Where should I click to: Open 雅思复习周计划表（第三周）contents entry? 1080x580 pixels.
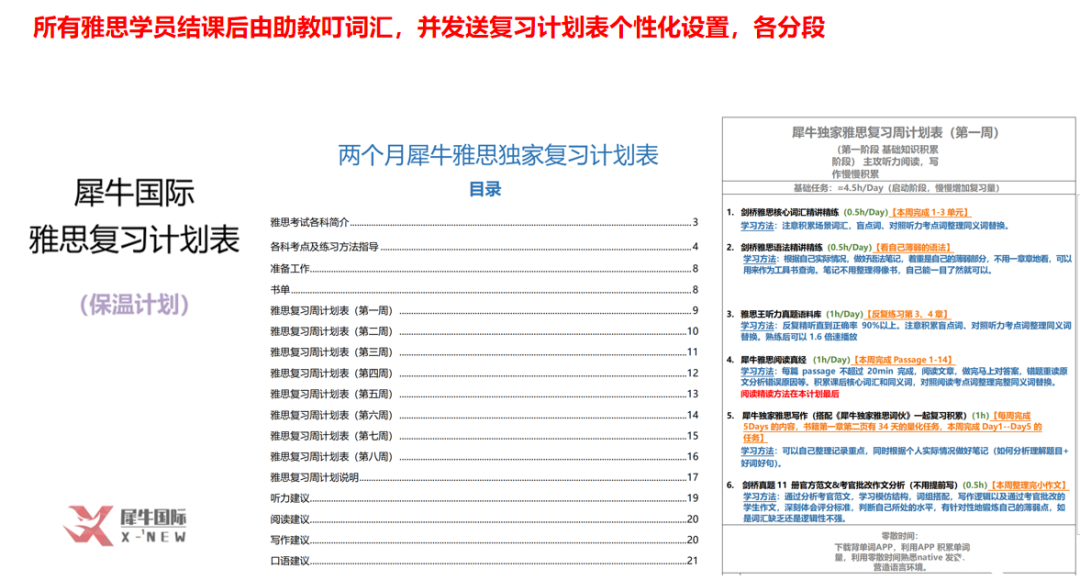pyautogui.click(x=484, y=352)
